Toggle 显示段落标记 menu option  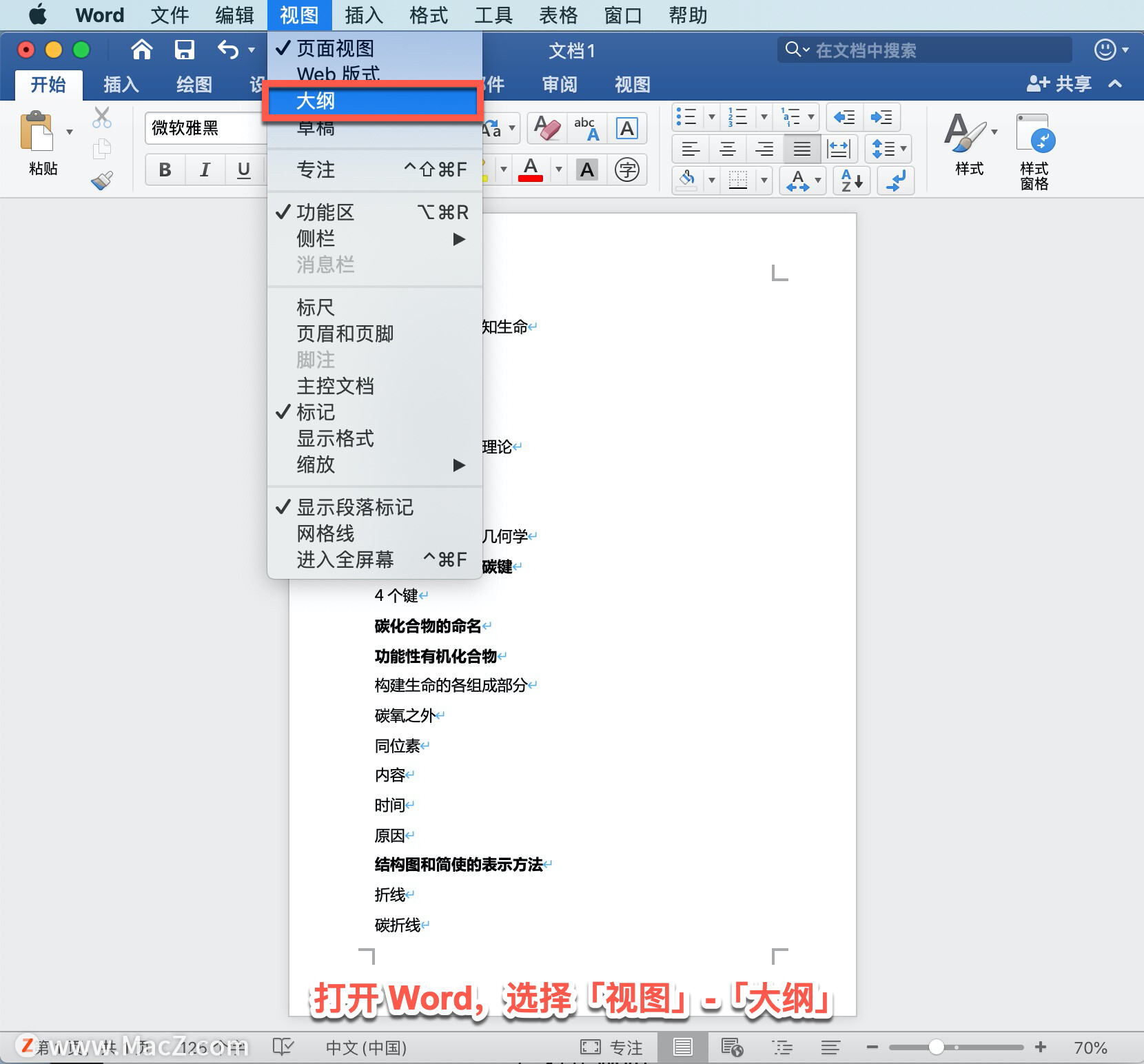click(x=375, y=507)
